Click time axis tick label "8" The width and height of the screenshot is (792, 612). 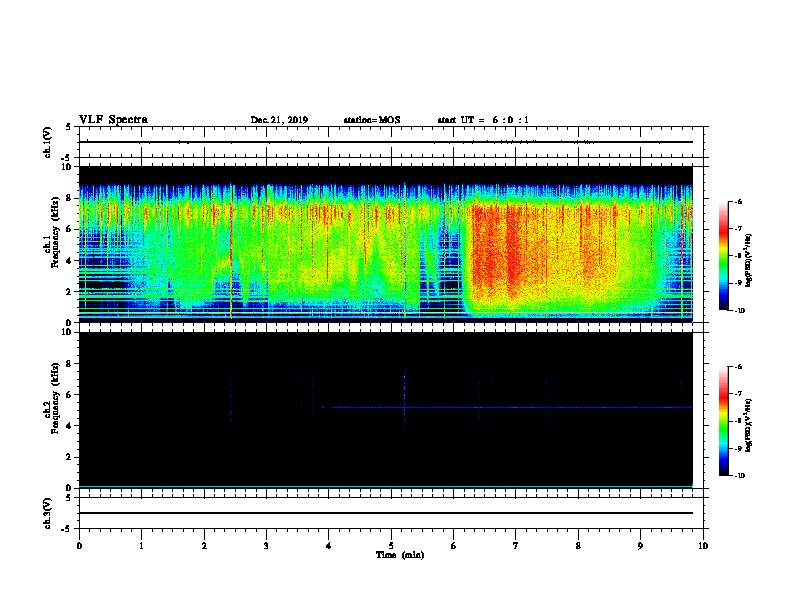tap(578, 546)
